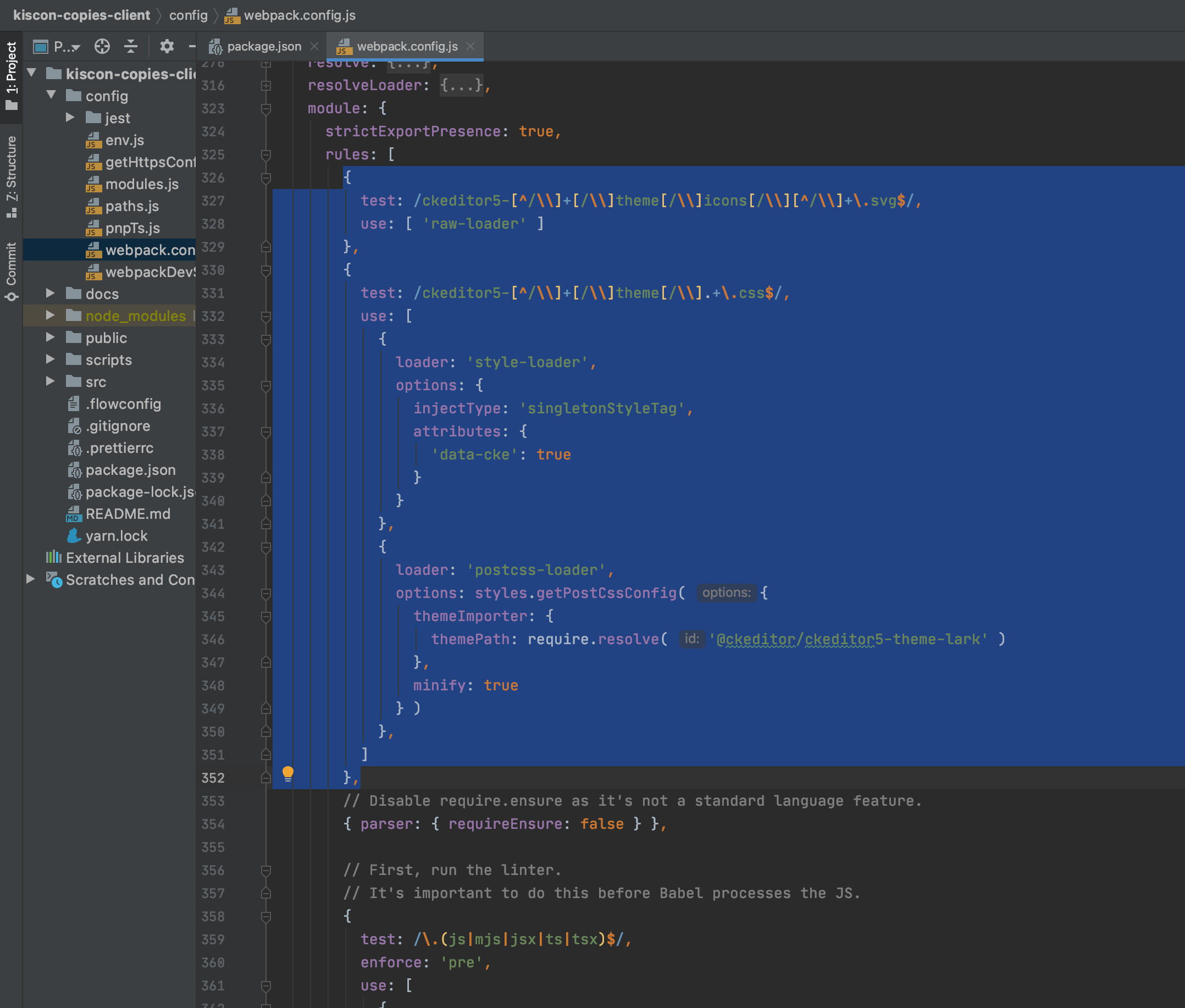This screenshot has height=1008, width=1185.
Task: Select the webpack.config.js tab
Action: pos(407,46)
